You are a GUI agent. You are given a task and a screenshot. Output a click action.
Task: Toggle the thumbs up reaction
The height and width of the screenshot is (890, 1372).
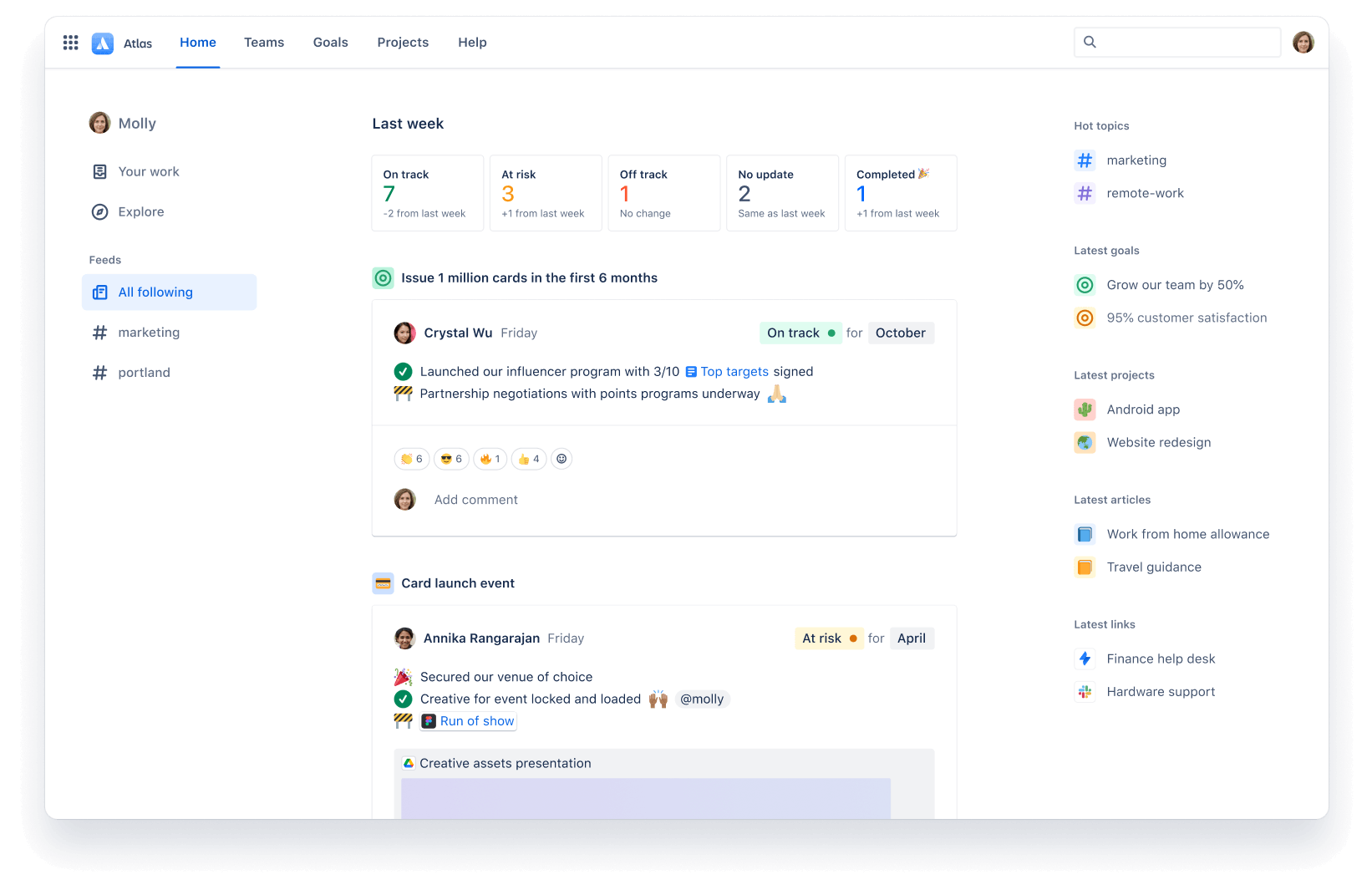(x=529, y=459)
